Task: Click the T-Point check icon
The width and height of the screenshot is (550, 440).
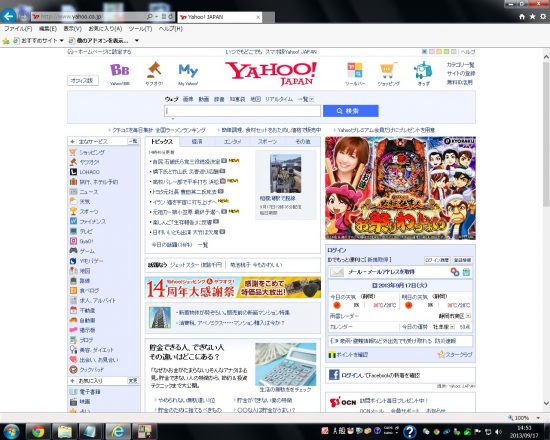Action: tap(331, 355)
